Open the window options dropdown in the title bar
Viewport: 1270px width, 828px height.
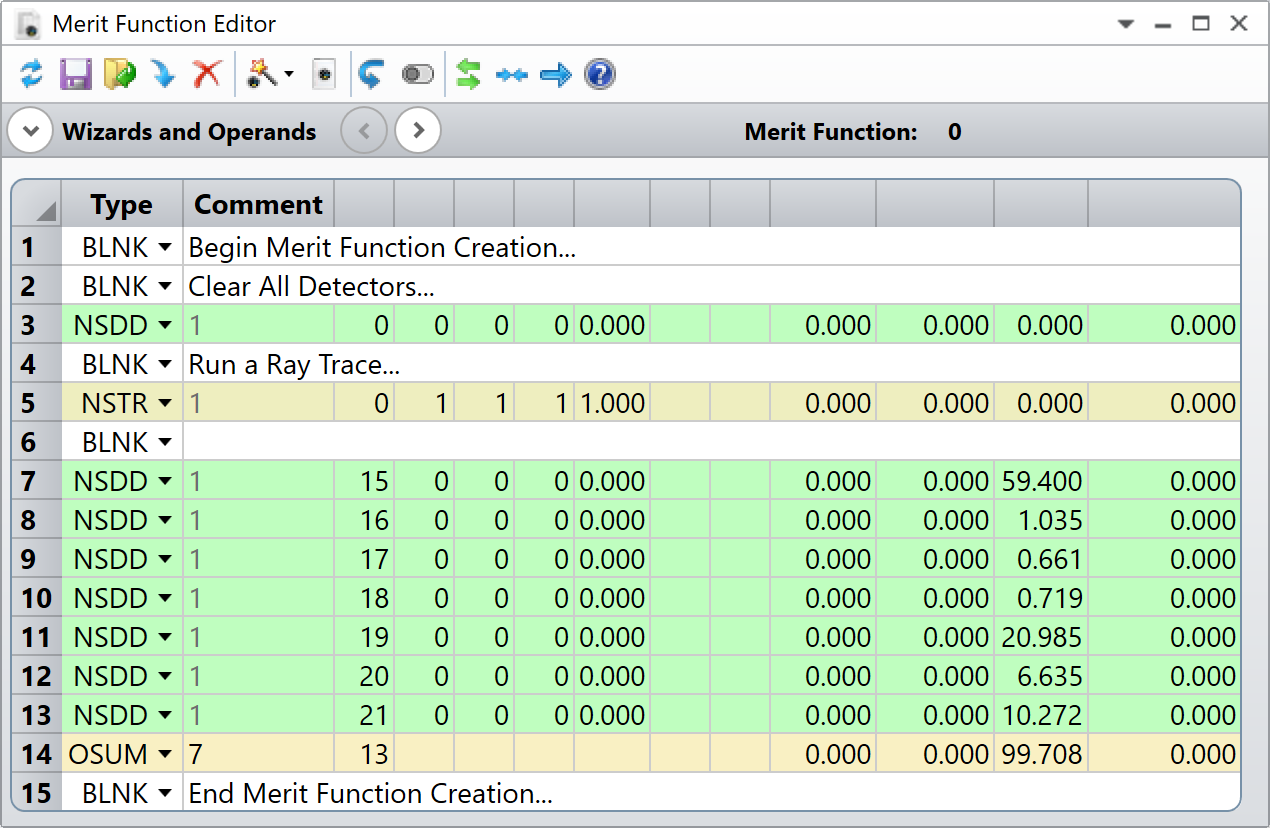1127,24
